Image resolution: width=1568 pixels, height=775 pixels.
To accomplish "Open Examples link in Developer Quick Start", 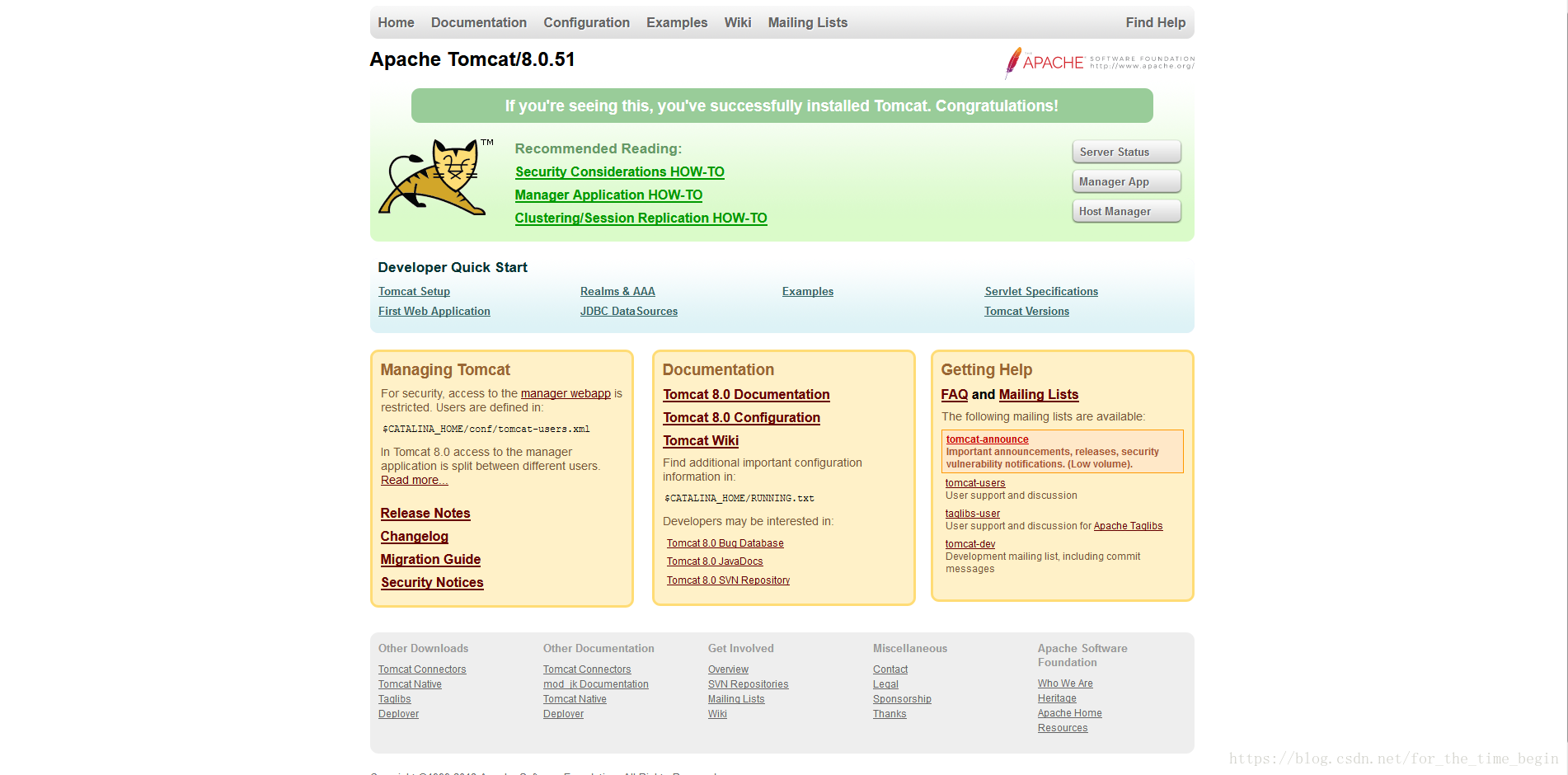I will point(808,291).
